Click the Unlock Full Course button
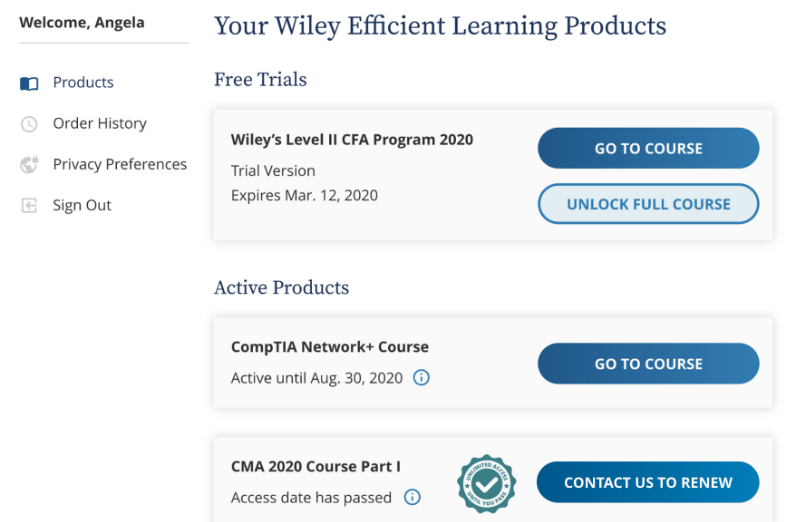Viewport: 790px width, 522px height. [x=648, y=204]
